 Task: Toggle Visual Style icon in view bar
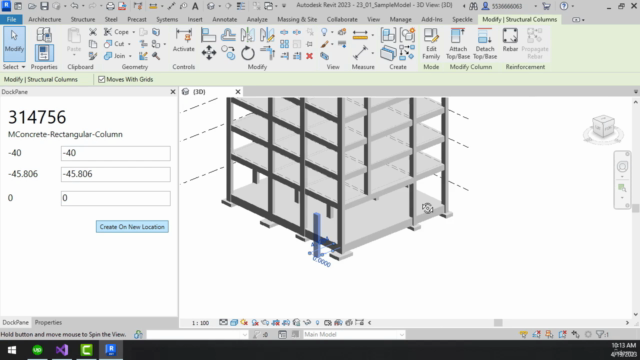(234, 322)
